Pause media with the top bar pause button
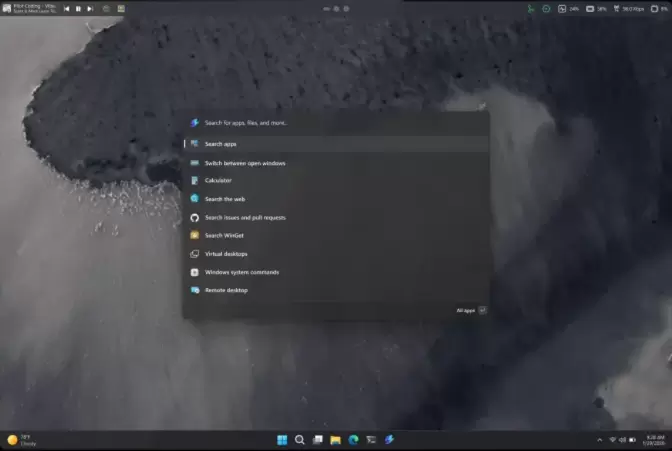The width and height of the screenshot is (672, 451). point(78,9)
